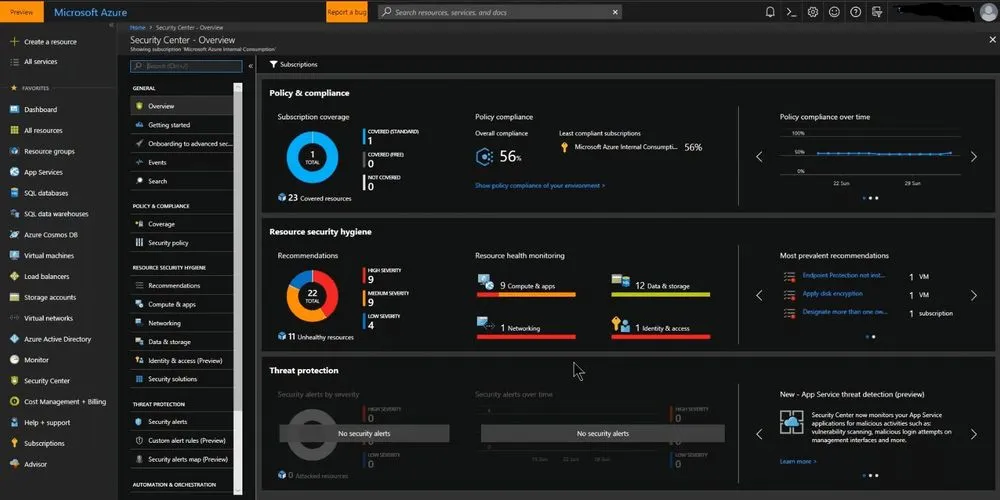Image resolution: width=1000 pixels, height=500 pixels.
Task: Open the help question mark icon
Action: click(856, 12)
